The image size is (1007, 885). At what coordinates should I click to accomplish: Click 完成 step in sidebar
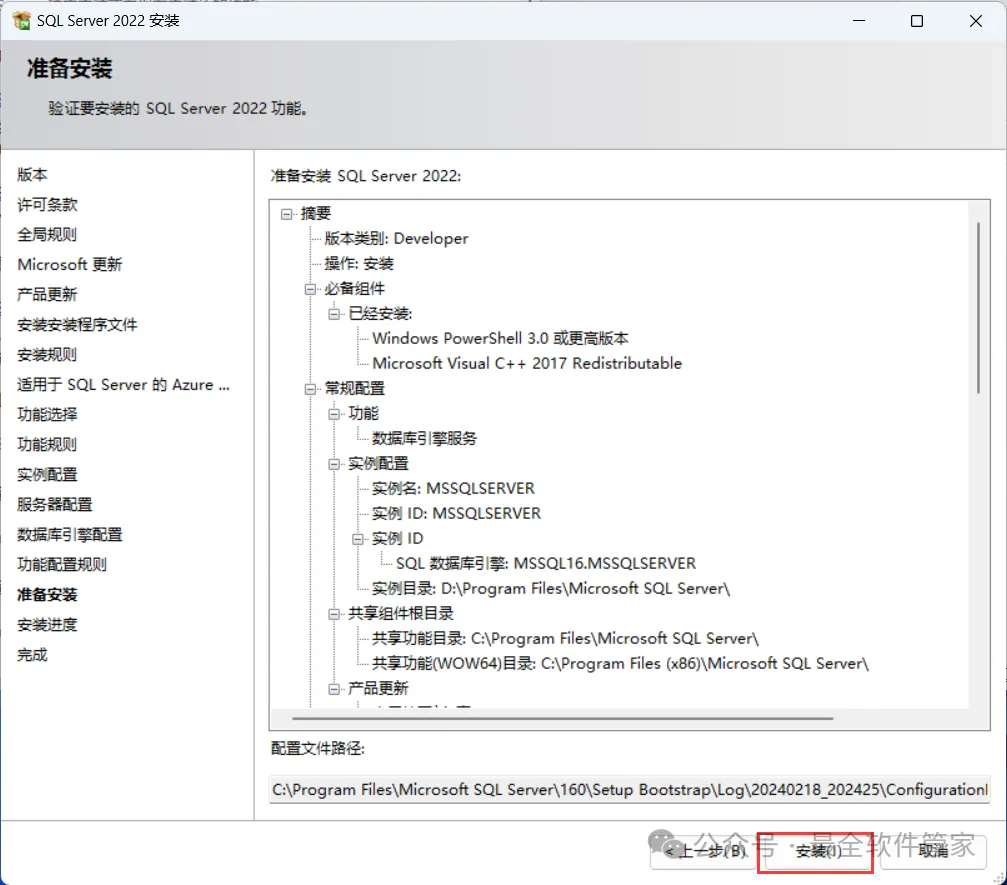[x=32, y=655]
